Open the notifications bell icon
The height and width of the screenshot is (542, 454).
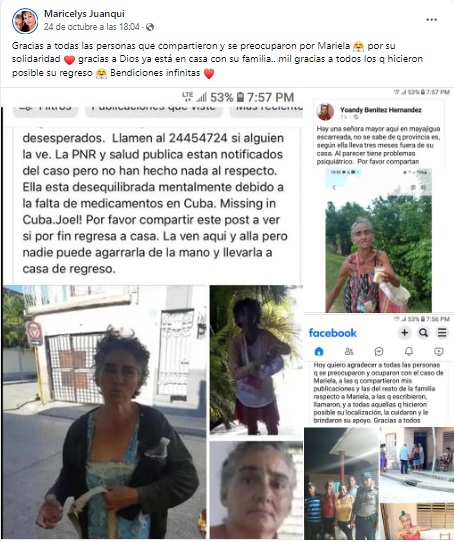[409, 352]
